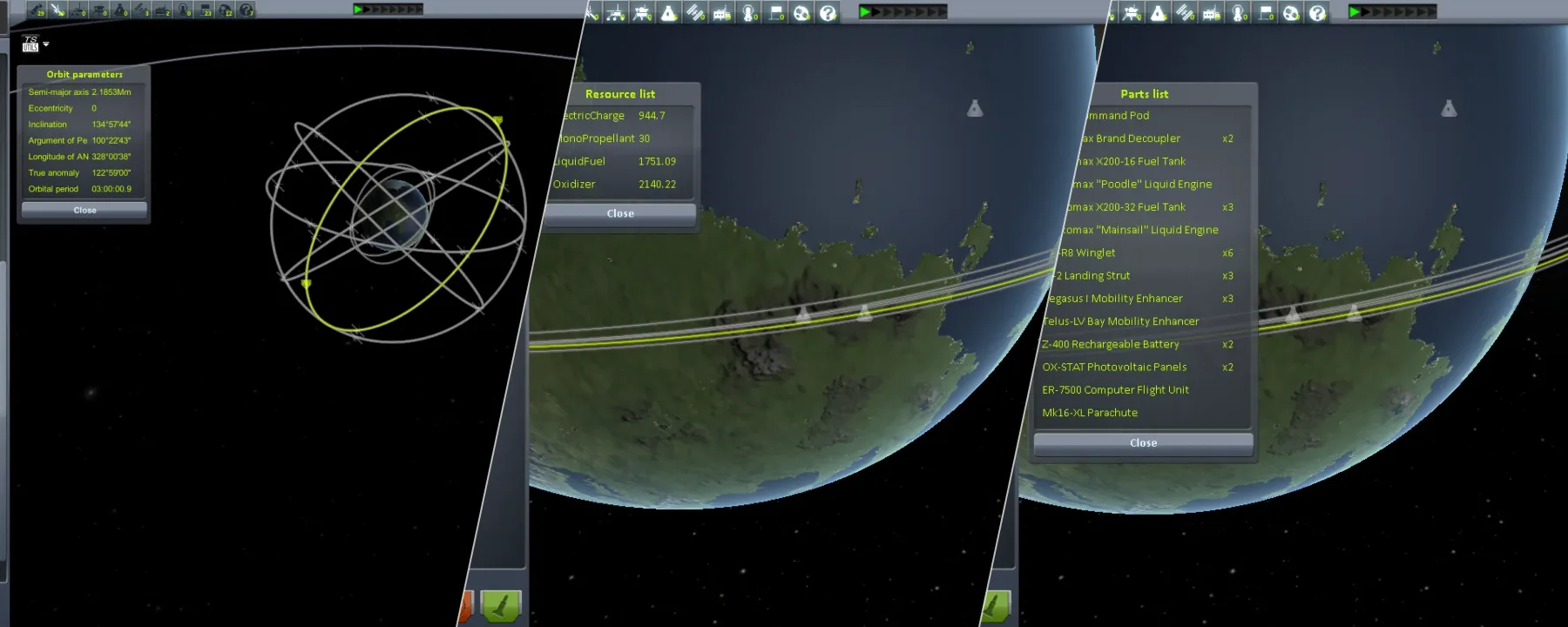Viewport: 1568px width, 627px height.
Task: Click the EVA kerbal filter icon in the Orbit parameters view
Action: pos(184,10)
